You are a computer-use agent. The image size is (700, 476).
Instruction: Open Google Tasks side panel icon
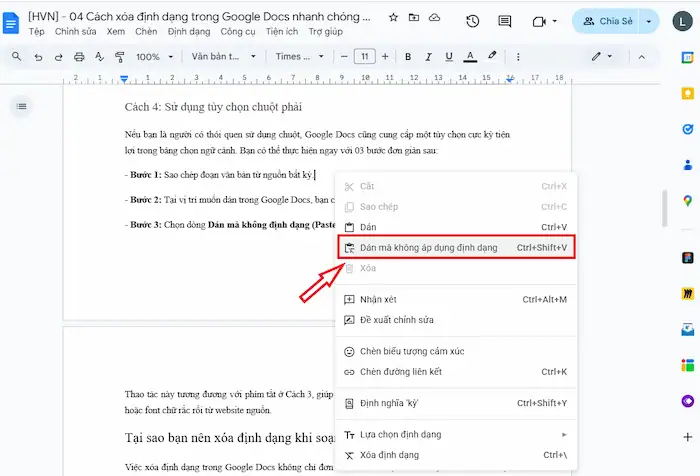coord(688,129)
